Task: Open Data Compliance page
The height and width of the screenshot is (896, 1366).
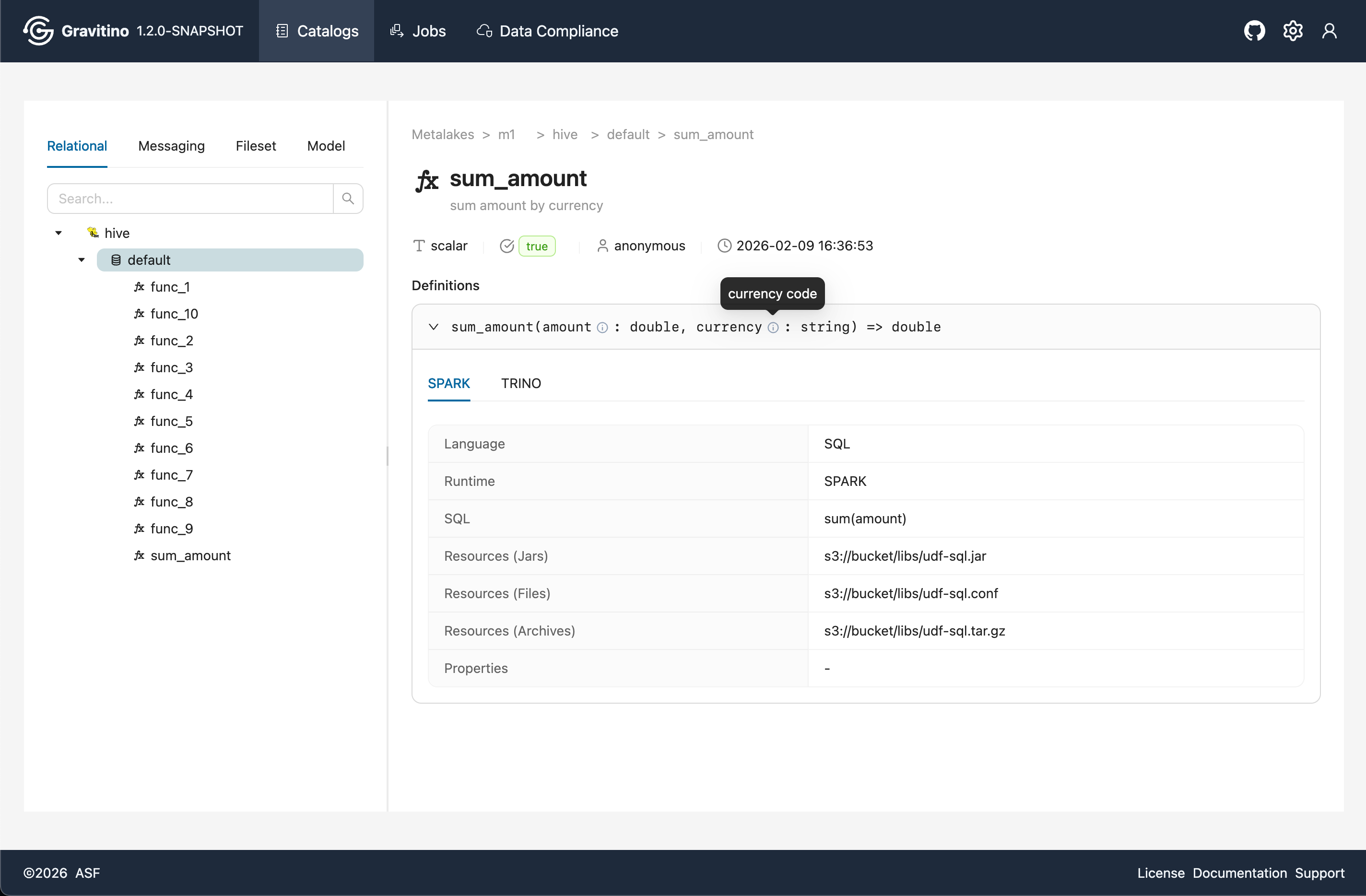Action: (548, 31)
